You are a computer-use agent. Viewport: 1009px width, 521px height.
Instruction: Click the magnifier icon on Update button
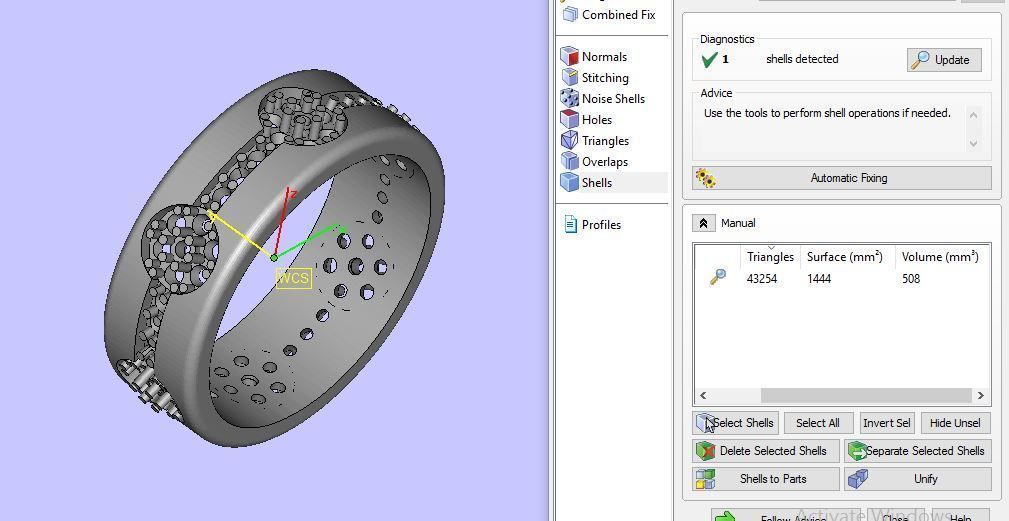coord(921,59)
